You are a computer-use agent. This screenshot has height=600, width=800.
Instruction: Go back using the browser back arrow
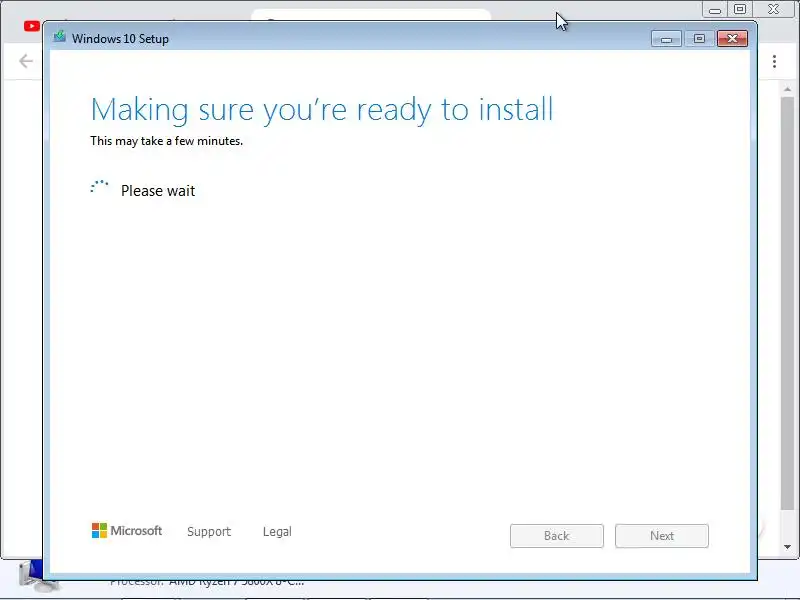pyautogui.click(x=26, y=61)
